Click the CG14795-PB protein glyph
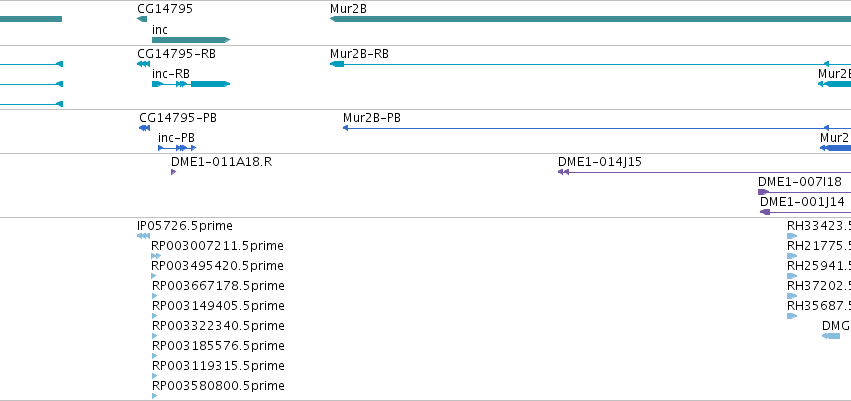 144,128
